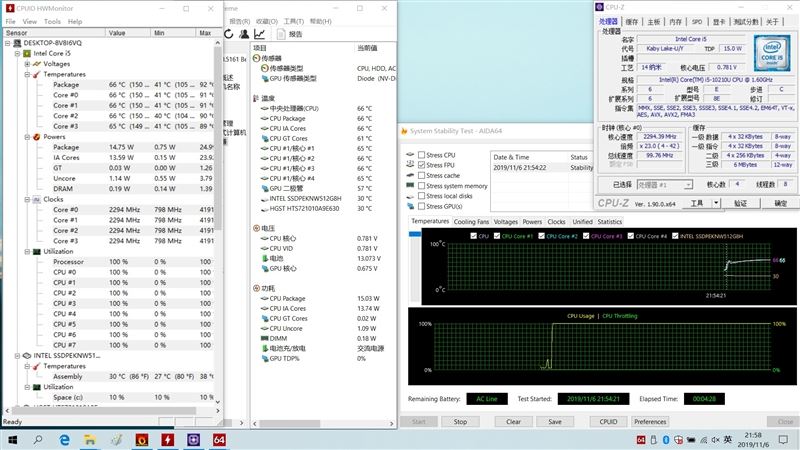
Task: Open Preferences in stability test
Action: (650, 421)
